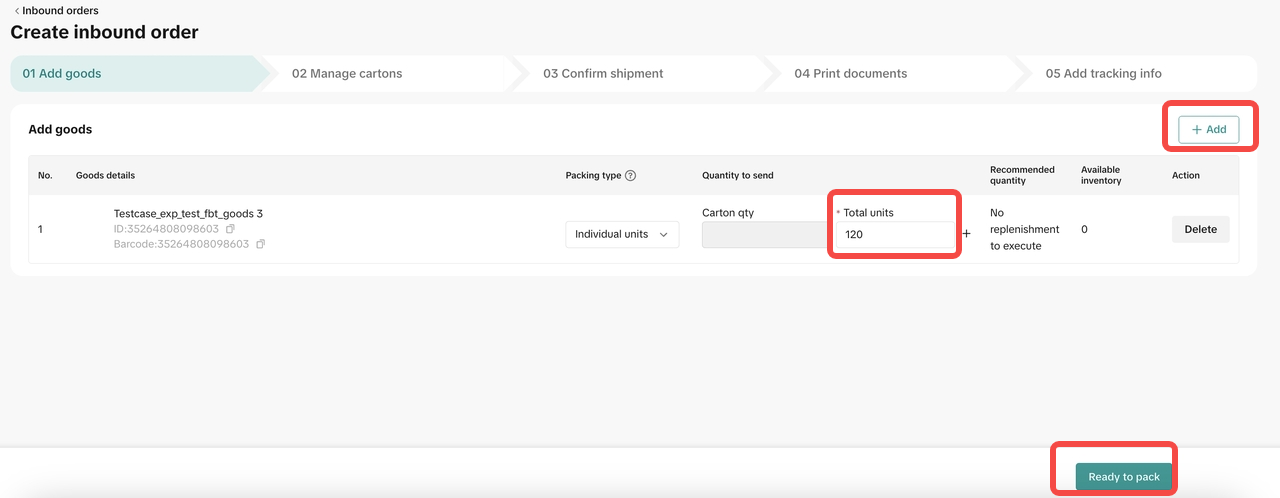
Task: Click the Packing type help icon
Action: (630, 176)
